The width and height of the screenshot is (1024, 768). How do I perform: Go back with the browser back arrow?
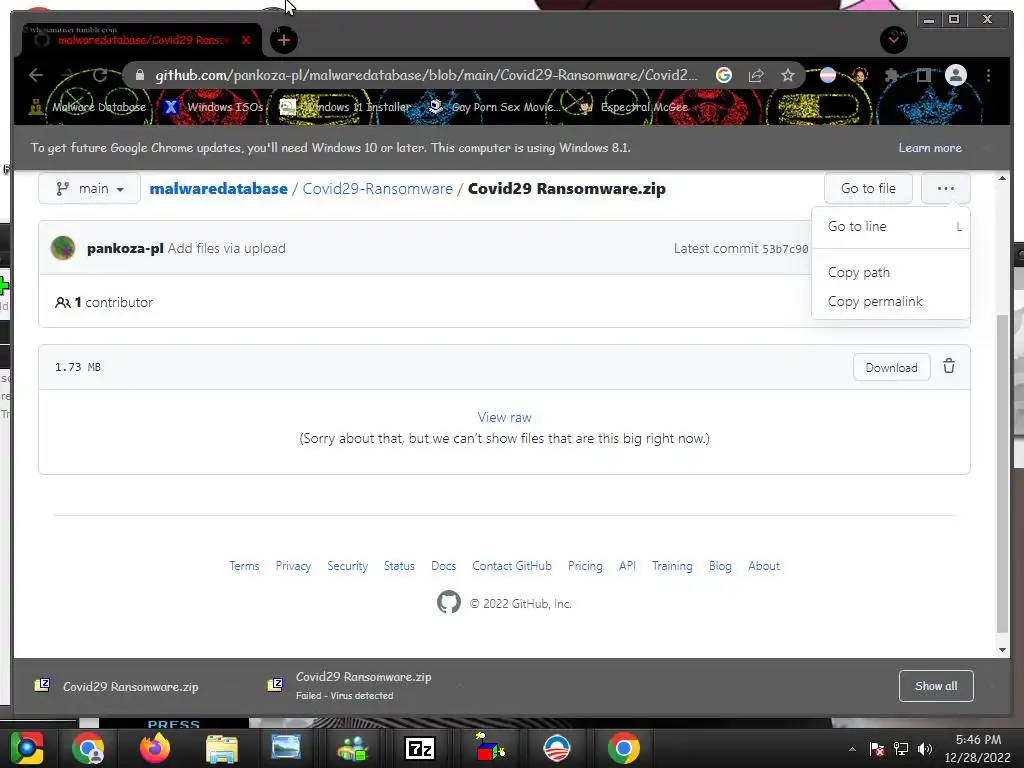(36, 75)
